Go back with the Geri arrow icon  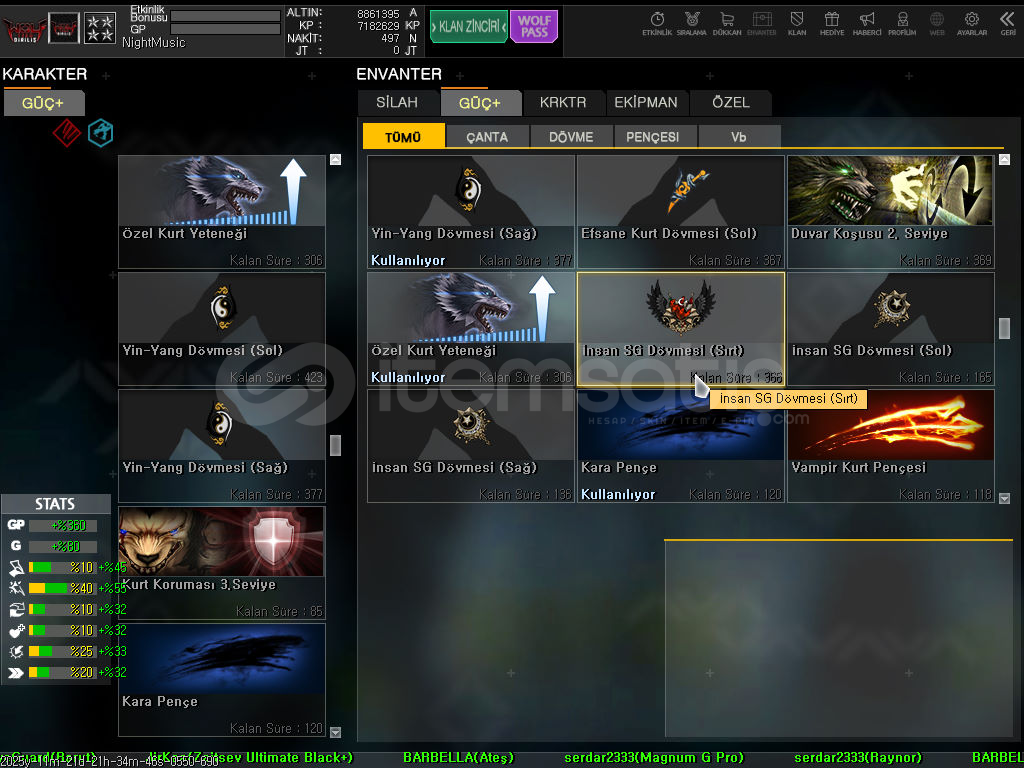tap(1008, 24)
